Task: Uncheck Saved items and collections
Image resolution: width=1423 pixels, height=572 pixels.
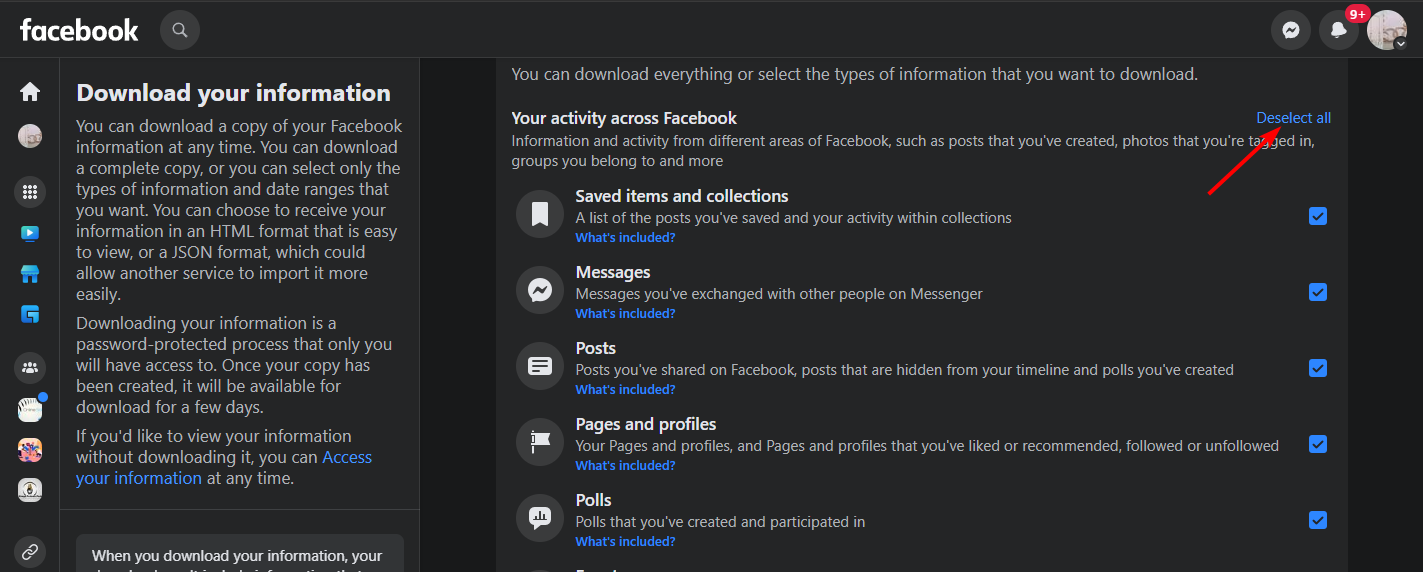Action: click(x=1318, y=216)
